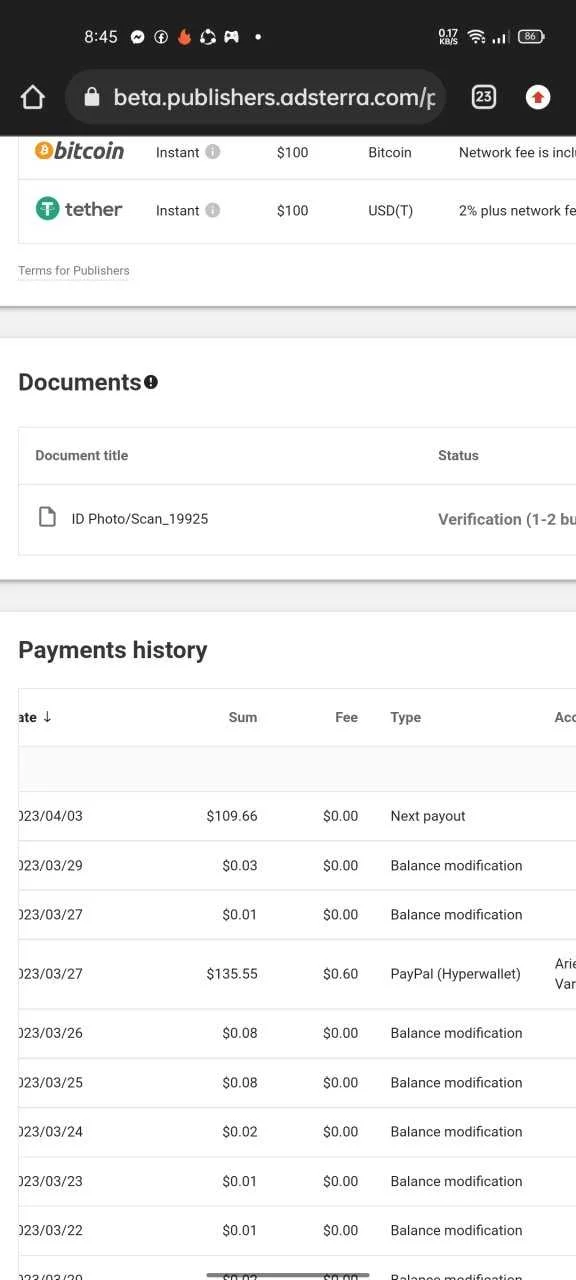This screenshot has width=576, height=1280.
Task: Click the Payments history heading
Action: [x=113, y=650]
